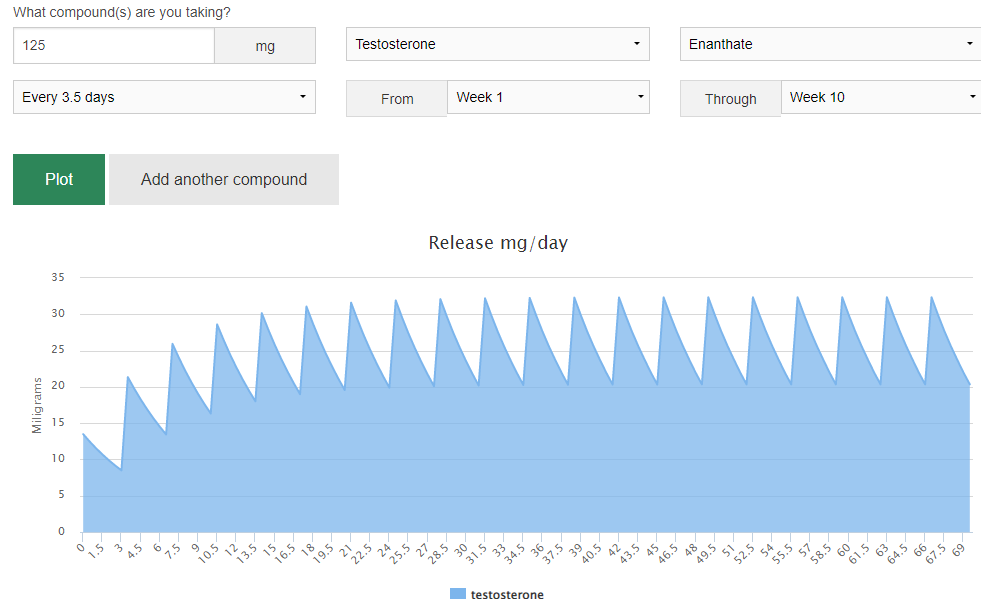
Task: Open the Every 3.5 days frequency dropdown
Action: pos(164,97)
